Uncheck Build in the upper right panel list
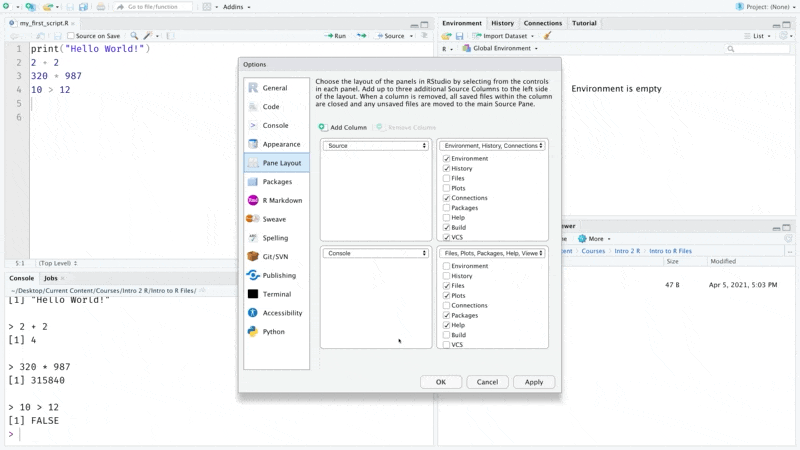The width and height of the screenshot is (800, 450). point(446,228)
